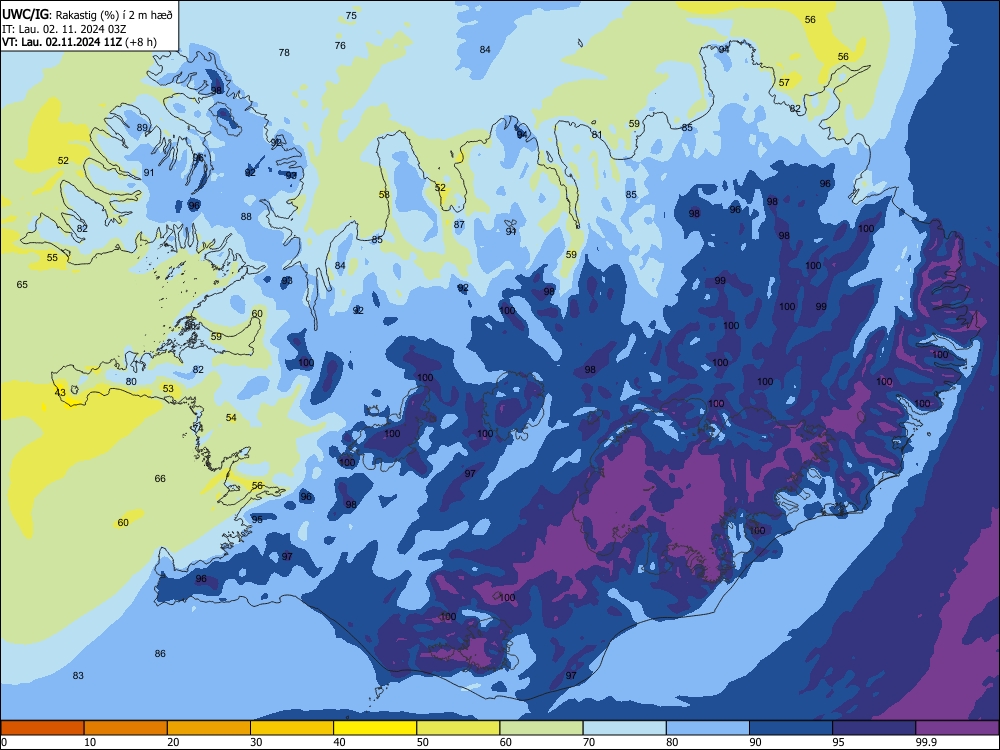
Task: Click the humidity value 58 on the map
Action: pos(384,195)
